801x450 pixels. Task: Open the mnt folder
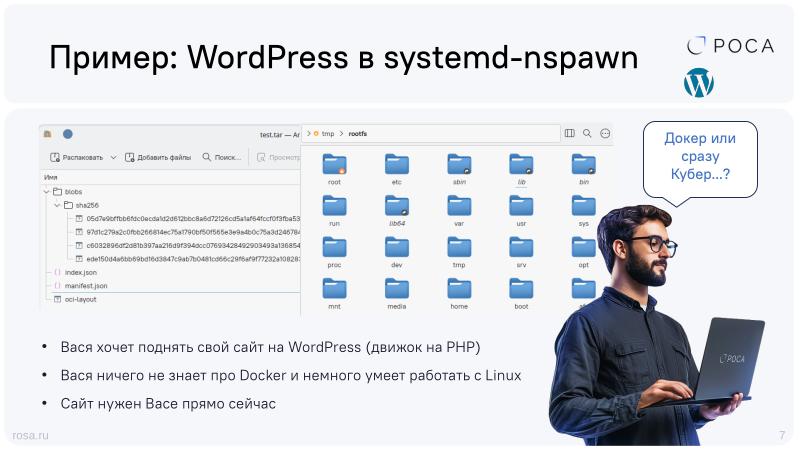point(335,289)
